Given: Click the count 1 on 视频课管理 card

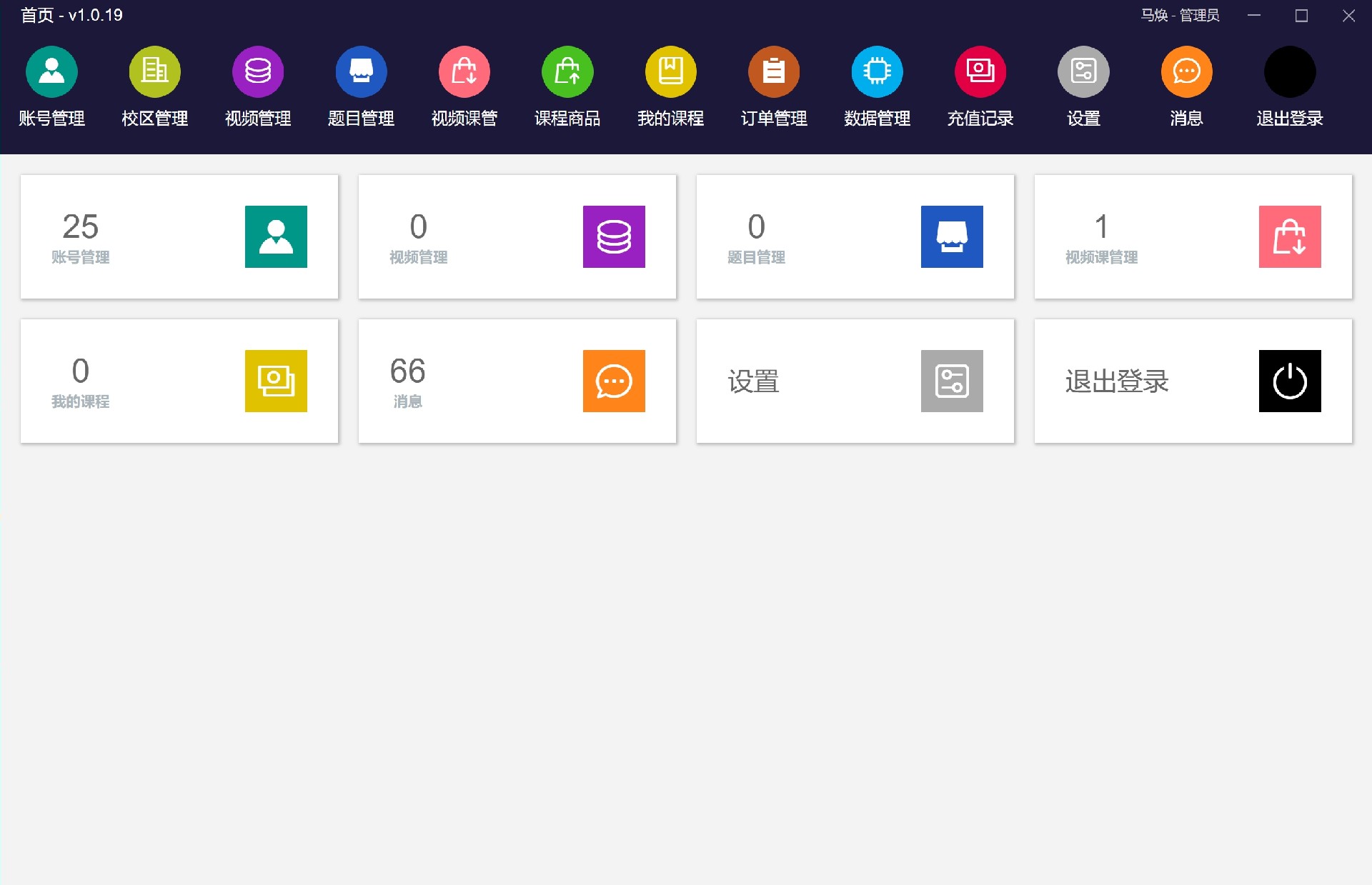Looking at the screenshot, I should coord(1101,226).
